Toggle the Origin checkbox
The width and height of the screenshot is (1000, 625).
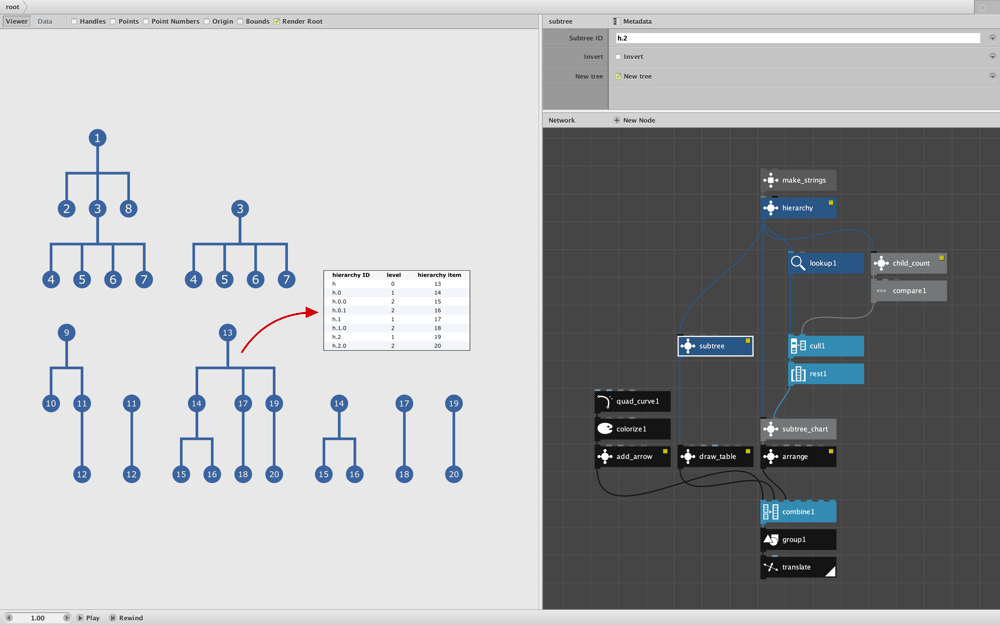click(x=207, y=21)
